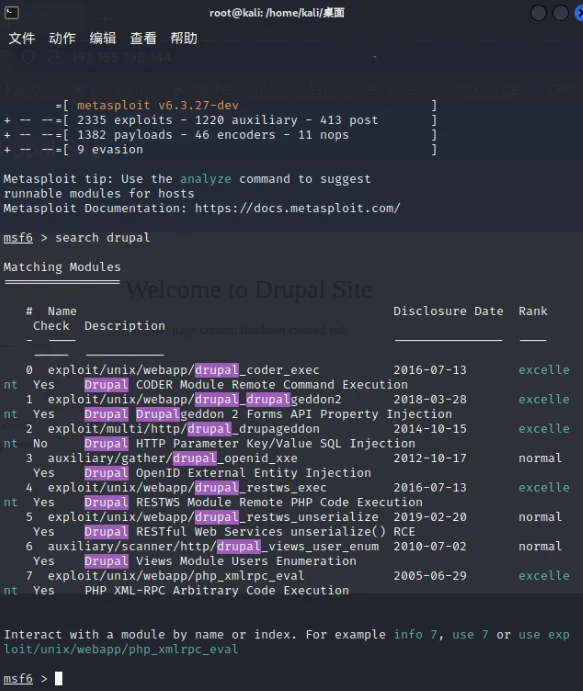Open the 动作 menu
583x691 pixels.
coord(62,38)
